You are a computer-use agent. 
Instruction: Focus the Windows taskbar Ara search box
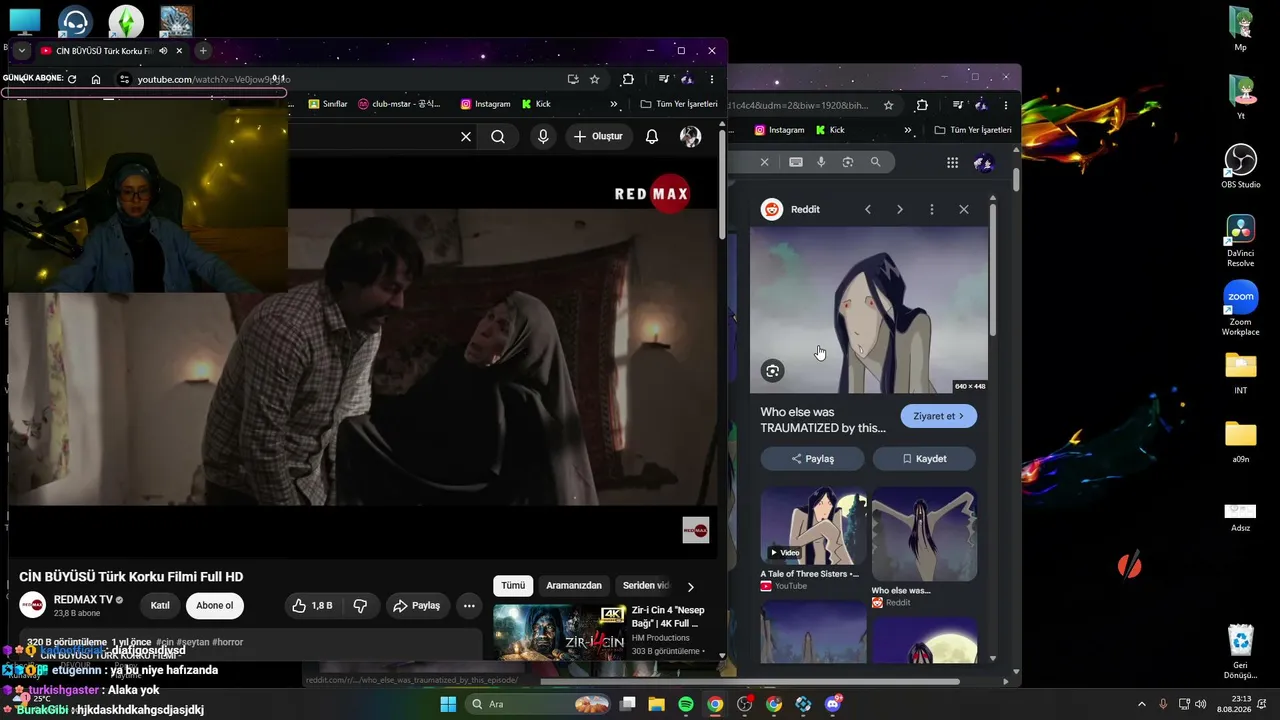tap(540, 704)
